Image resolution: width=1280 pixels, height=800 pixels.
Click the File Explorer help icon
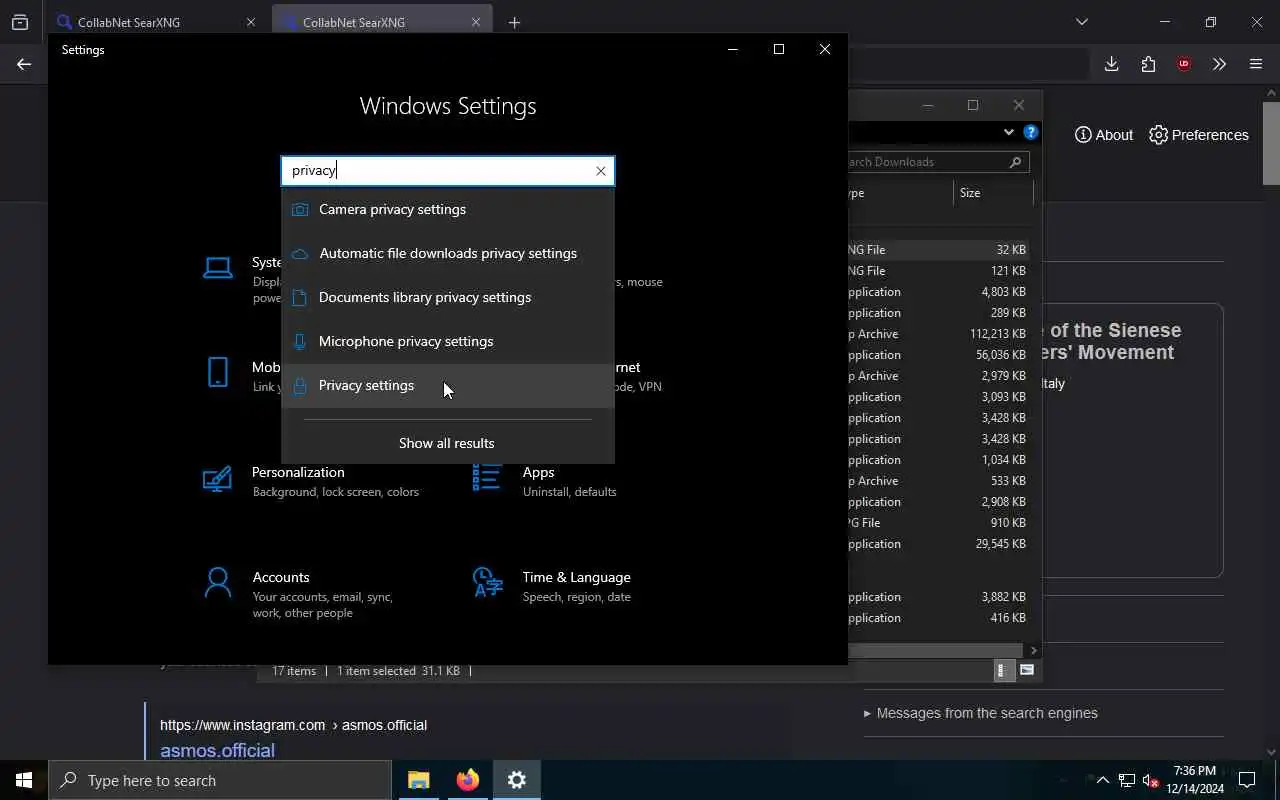click(1031, 132)
